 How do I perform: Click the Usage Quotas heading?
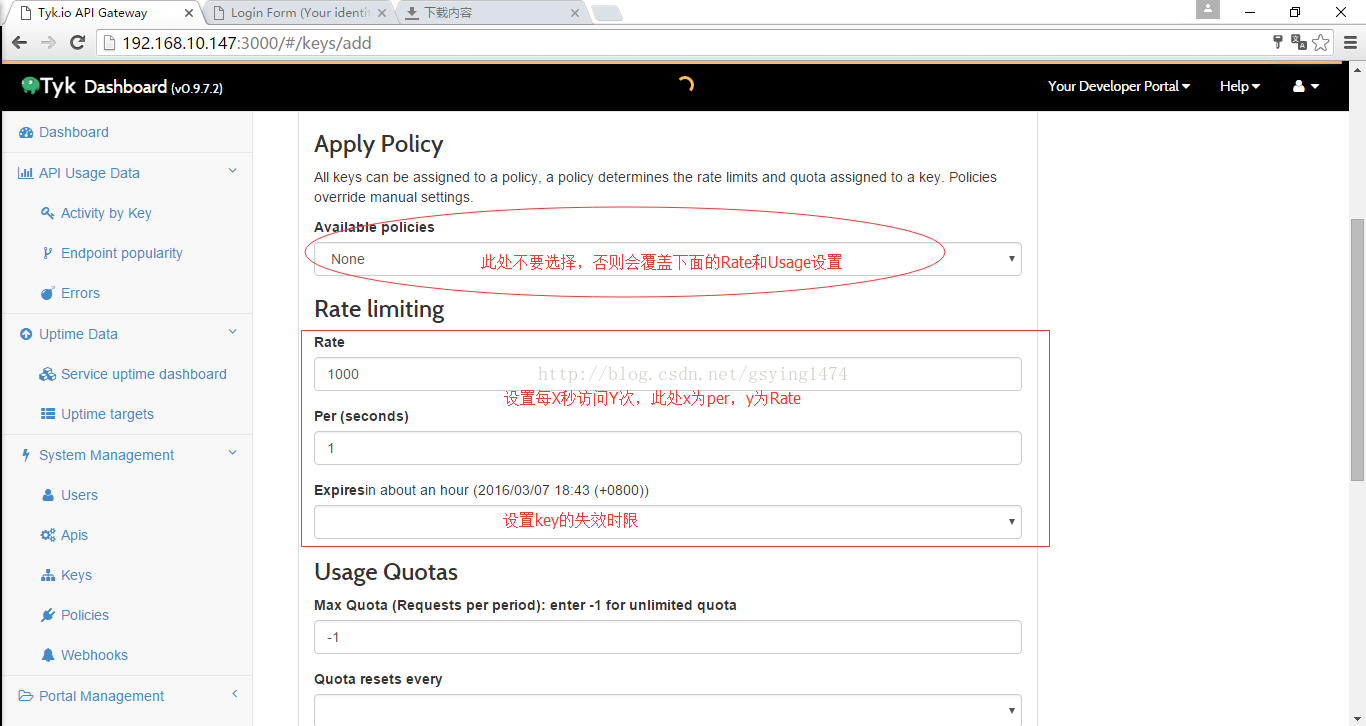386,572
